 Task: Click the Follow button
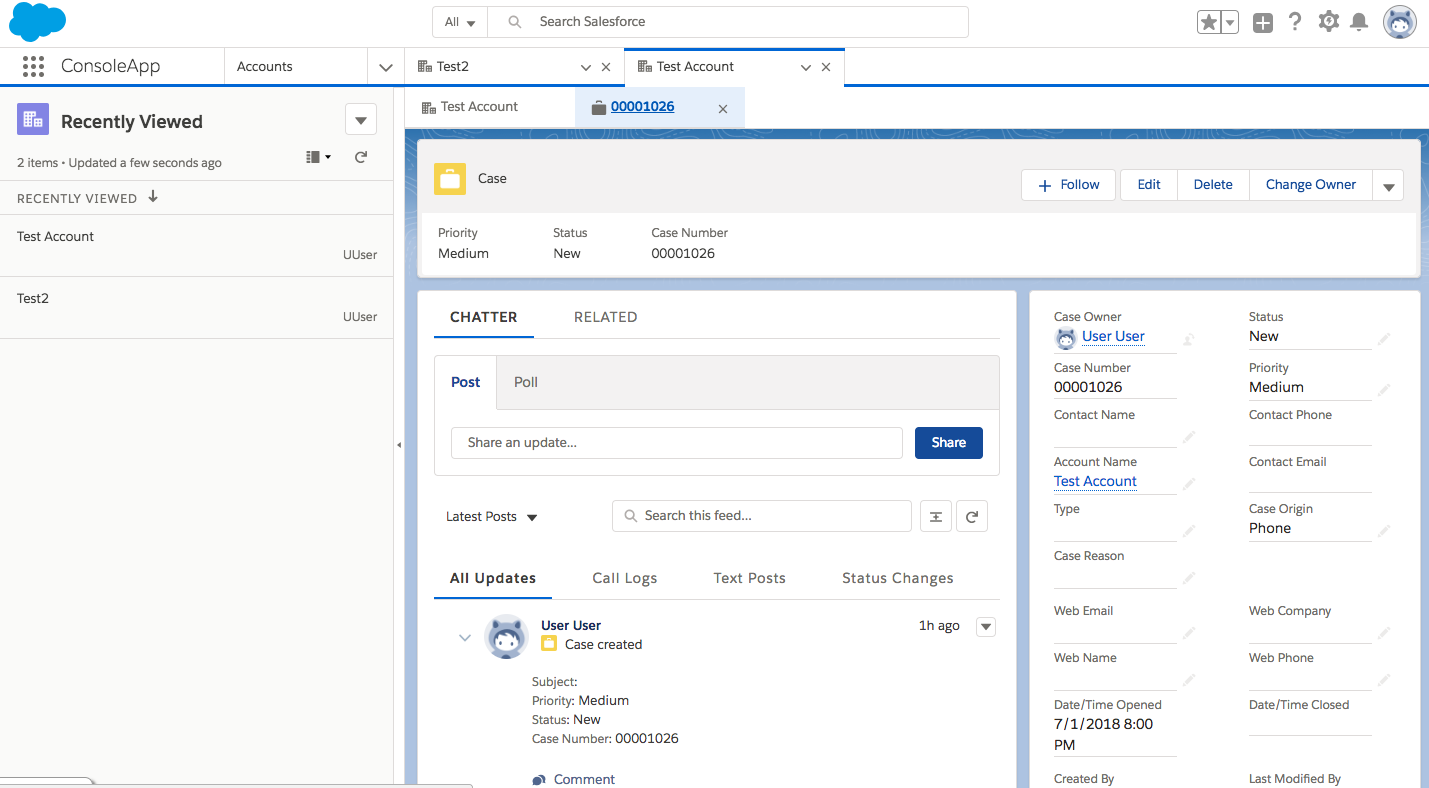tap(1068, 185)
